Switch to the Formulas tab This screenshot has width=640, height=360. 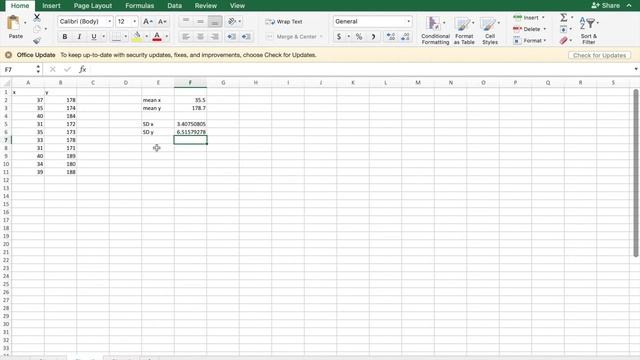coord(140,6)
